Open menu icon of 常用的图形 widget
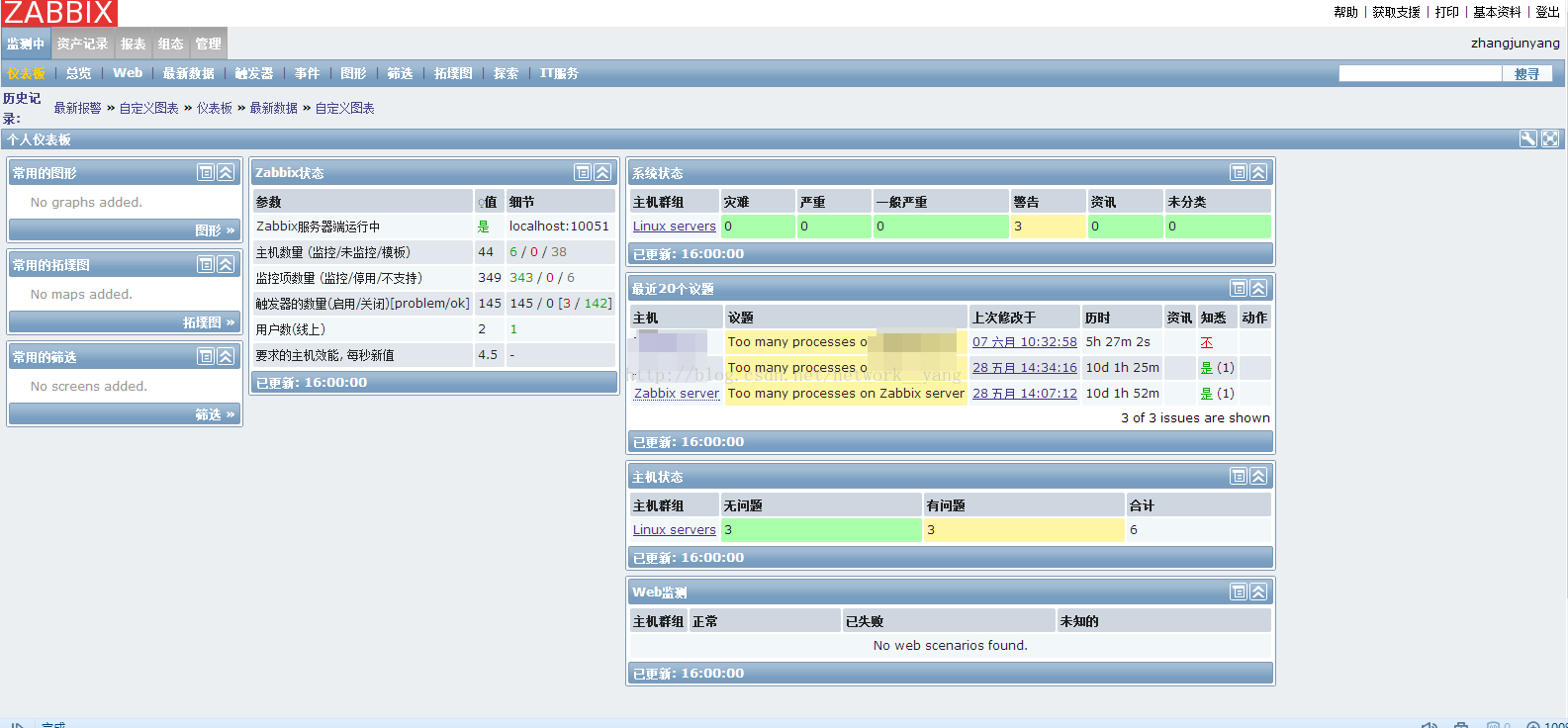This screenshot has width=1568, height=728. click(x=206, y=172)
